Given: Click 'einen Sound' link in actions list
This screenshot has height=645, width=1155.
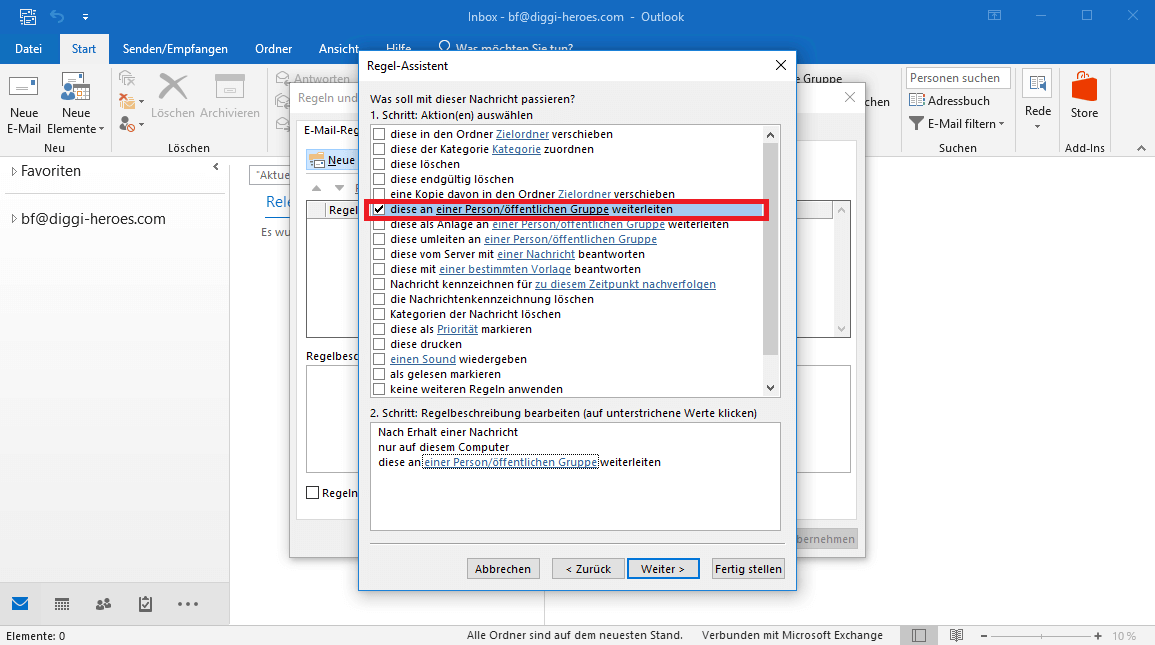Looking at the screenshot, I should (423, 359).
